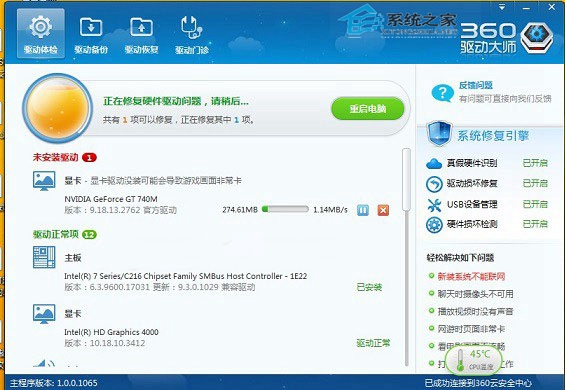Click the 1.14MB/s download speed text
Viewport: 565px width, 390px height.
pyautogui.click(x=330, y=210)
